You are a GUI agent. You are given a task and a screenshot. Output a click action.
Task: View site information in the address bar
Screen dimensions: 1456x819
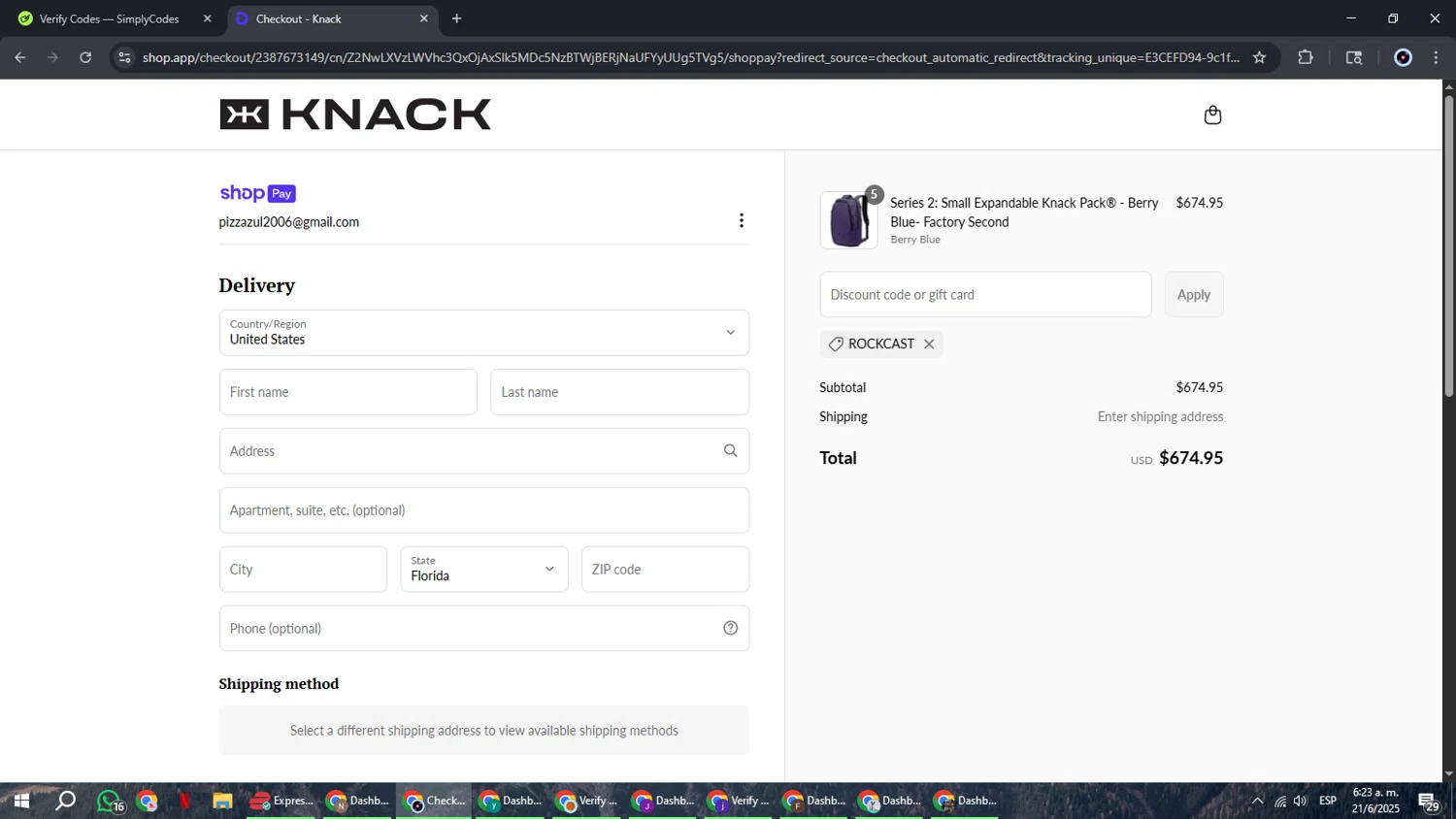click(x=123, y=57)
